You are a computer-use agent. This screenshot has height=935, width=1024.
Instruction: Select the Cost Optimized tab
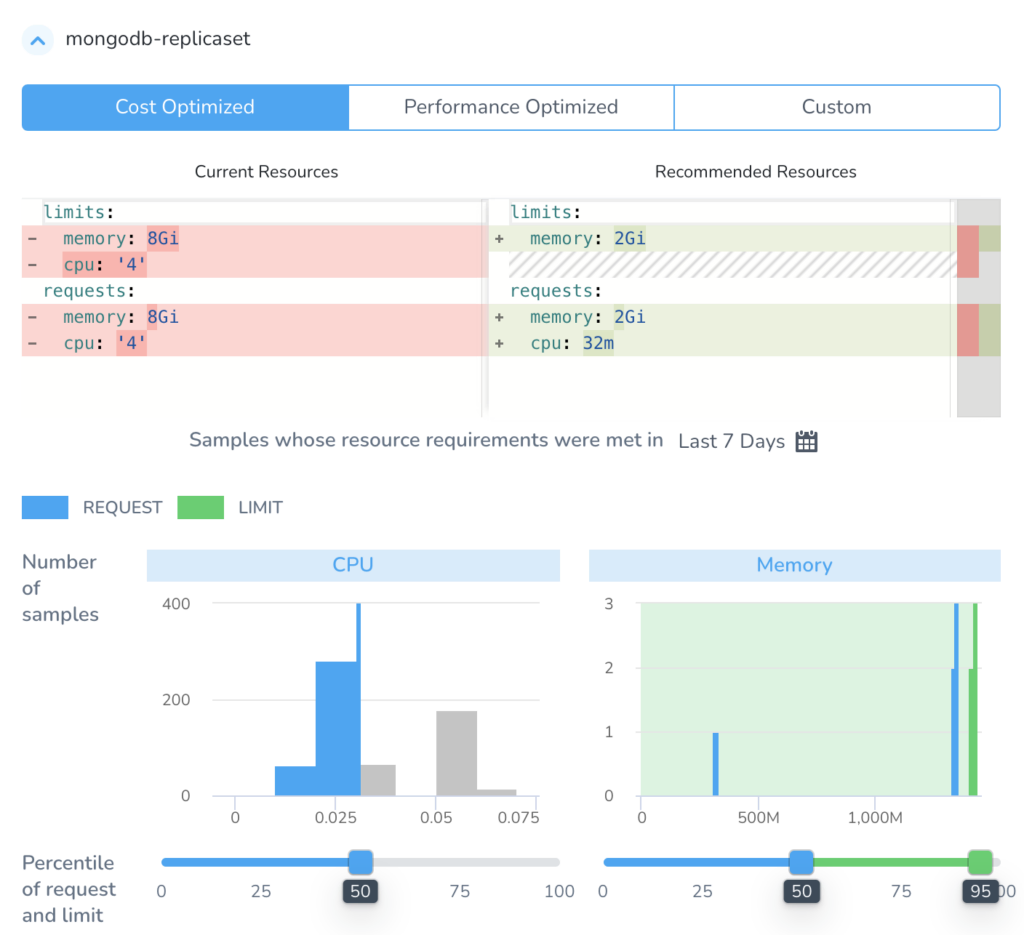click(185, 107)
